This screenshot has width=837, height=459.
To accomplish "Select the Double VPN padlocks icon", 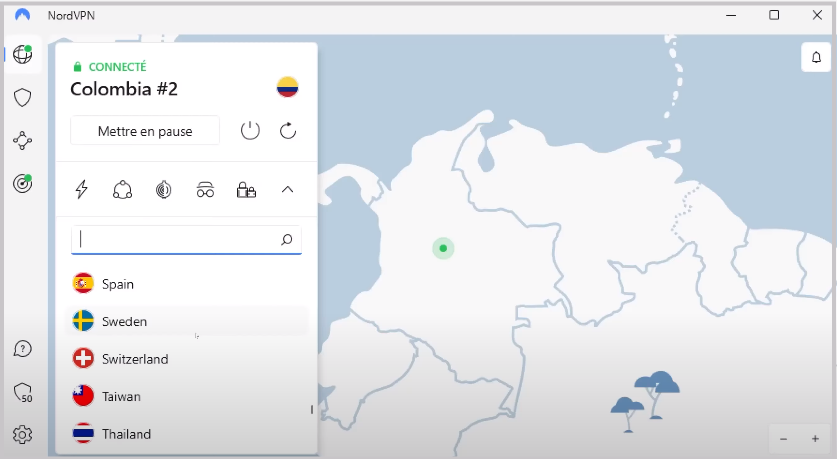I will (x=246, y=189).
